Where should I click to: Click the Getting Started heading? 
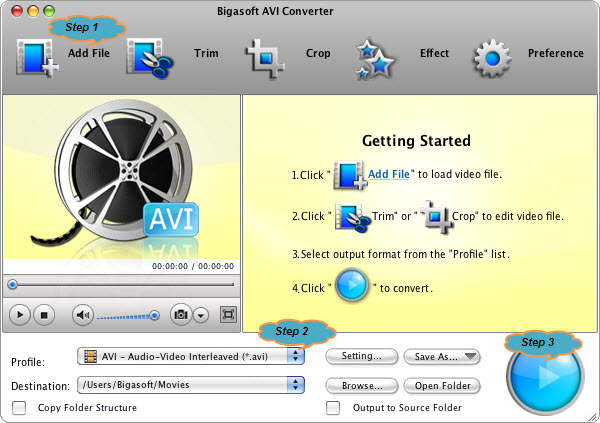416,140
